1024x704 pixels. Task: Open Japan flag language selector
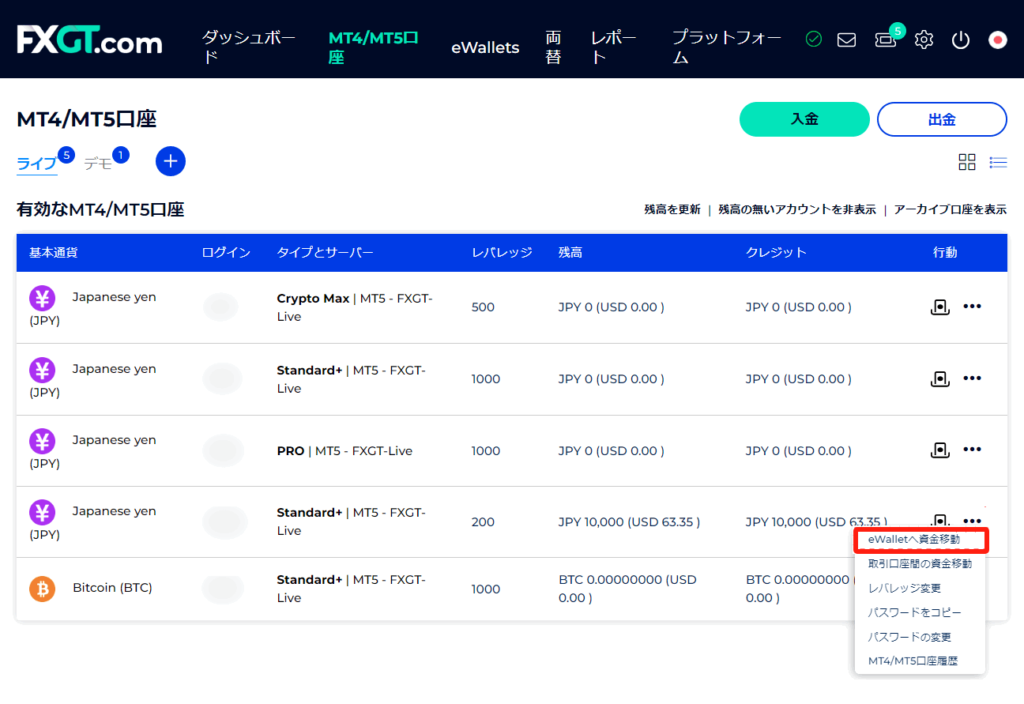(x=997, y=40)
